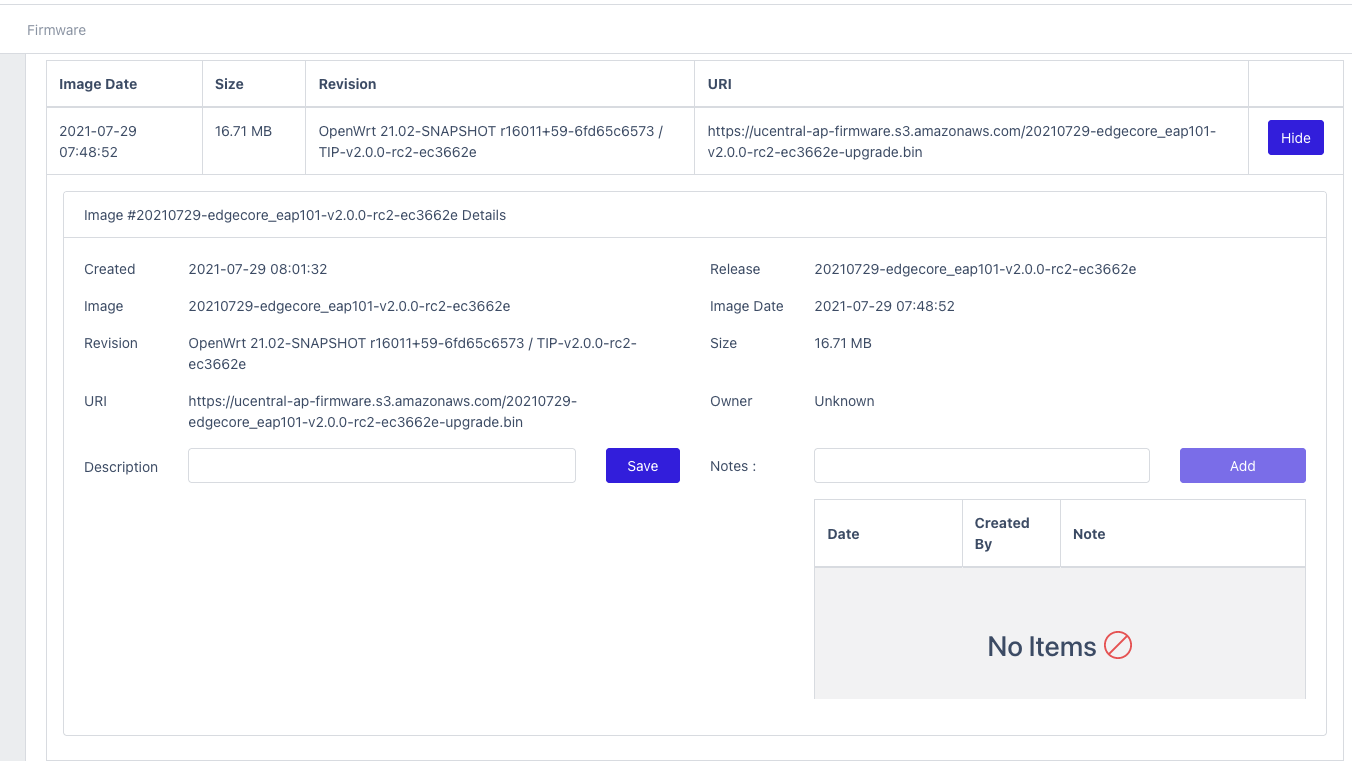1352x761 pixels.
Task: Click the image details panel title
Action: coord(294,215)
